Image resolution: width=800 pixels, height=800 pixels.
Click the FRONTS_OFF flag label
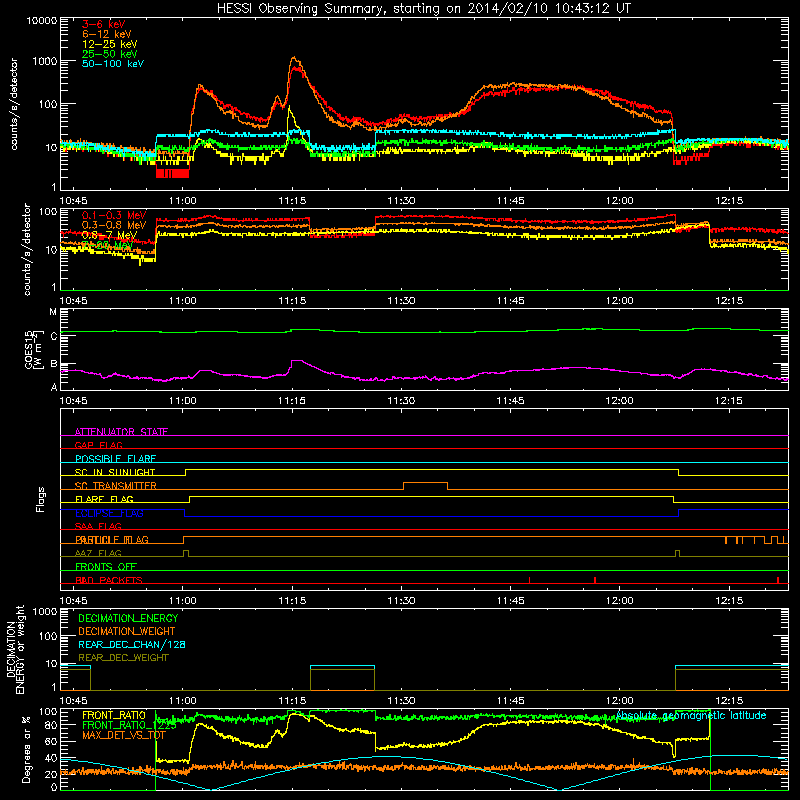(x=106, y=566)
